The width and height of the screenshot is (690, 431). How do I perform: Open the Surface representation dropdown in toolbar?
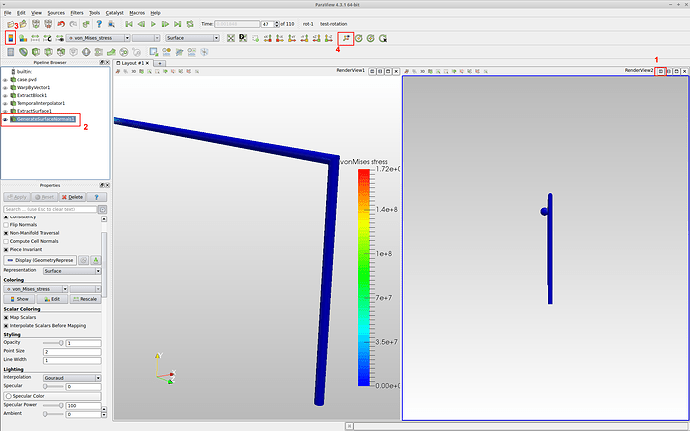193,38
